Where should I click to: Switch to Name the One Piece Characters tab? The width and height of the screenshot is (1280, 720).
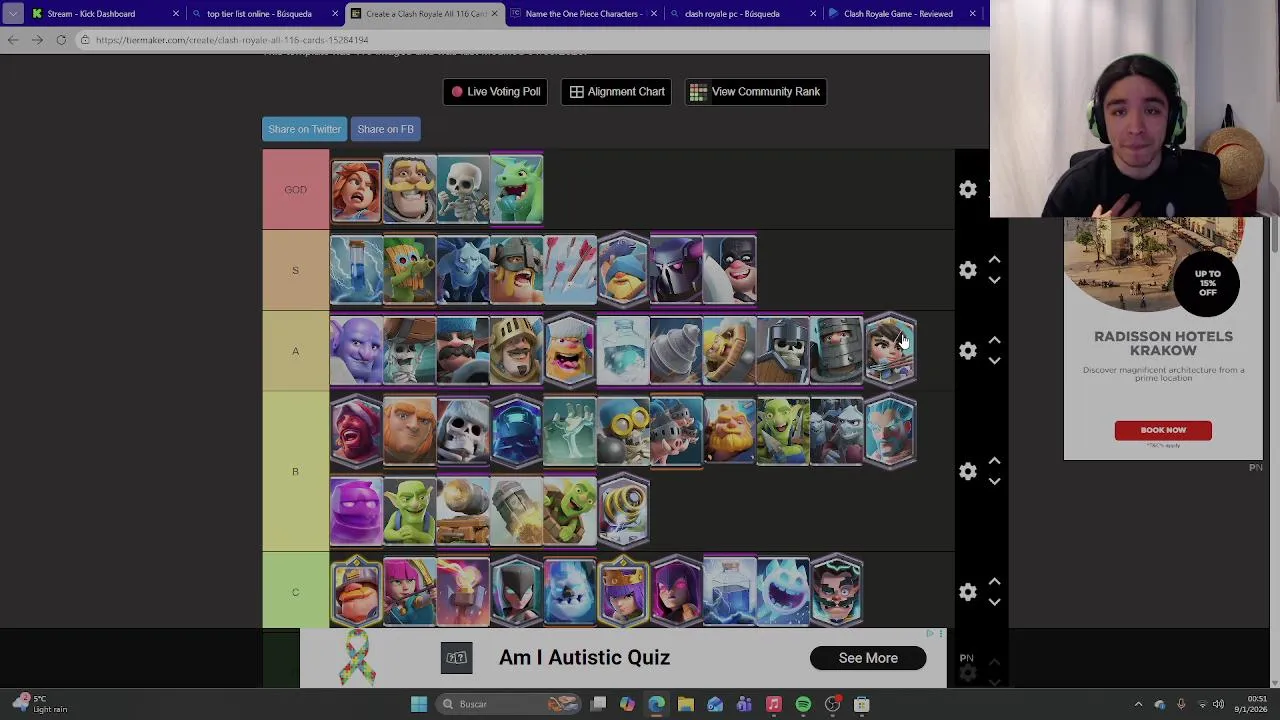pyautogui.click(x=583, y=14)
